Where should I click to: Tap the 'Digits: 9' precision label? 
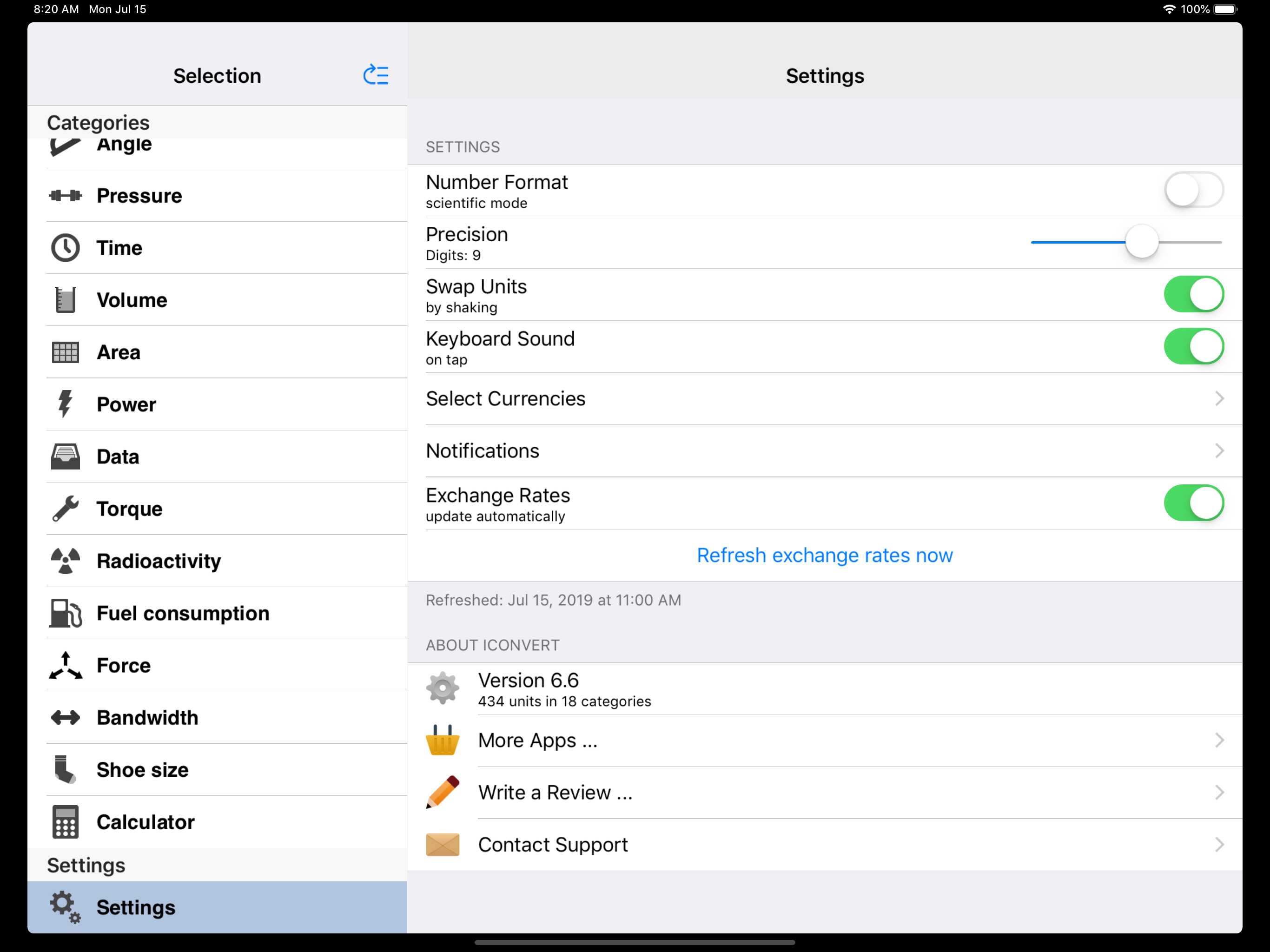[453, 256]
